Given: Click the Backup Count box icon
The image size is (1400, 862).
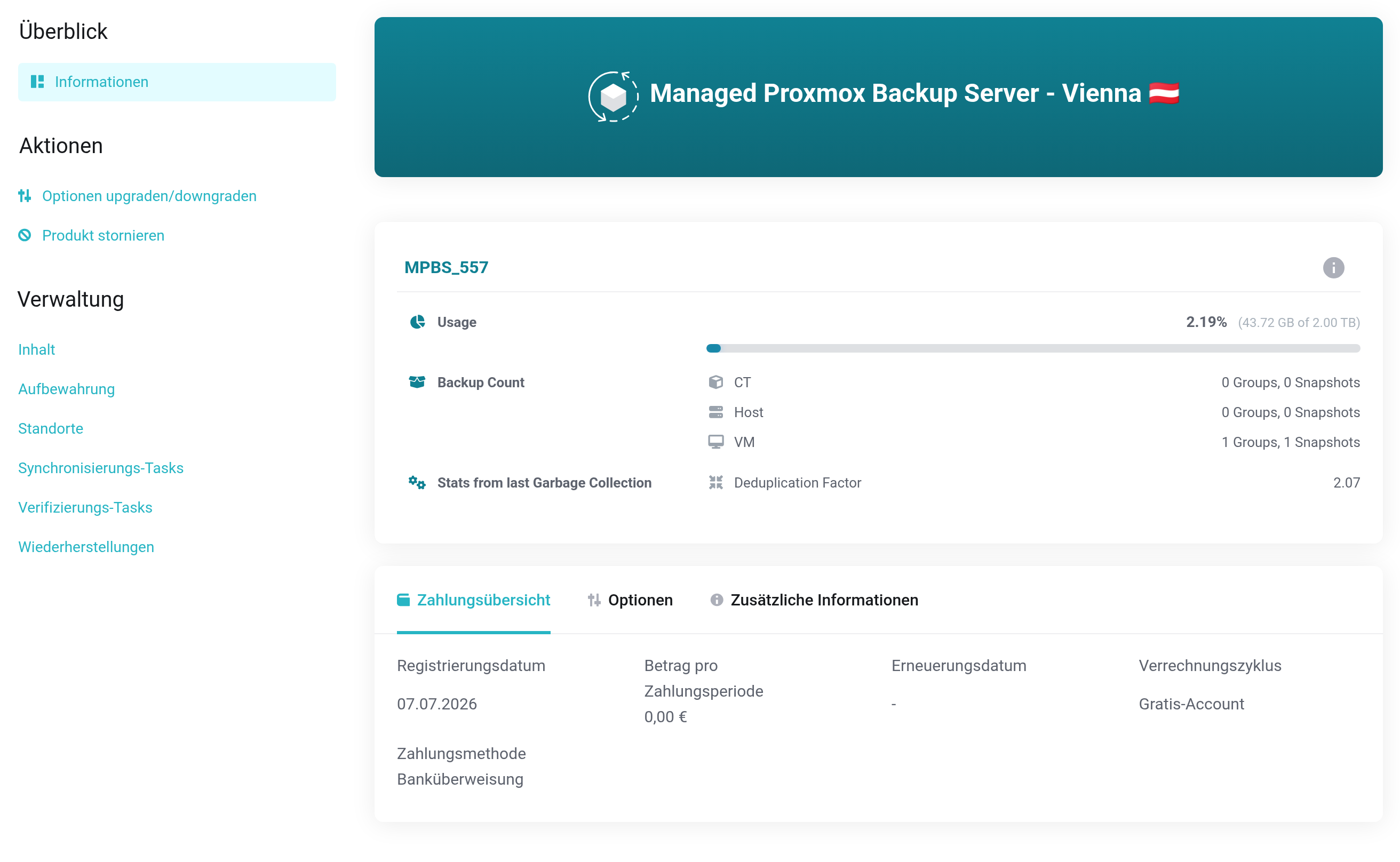Looking at the screenshot, I should pos(417,382).
